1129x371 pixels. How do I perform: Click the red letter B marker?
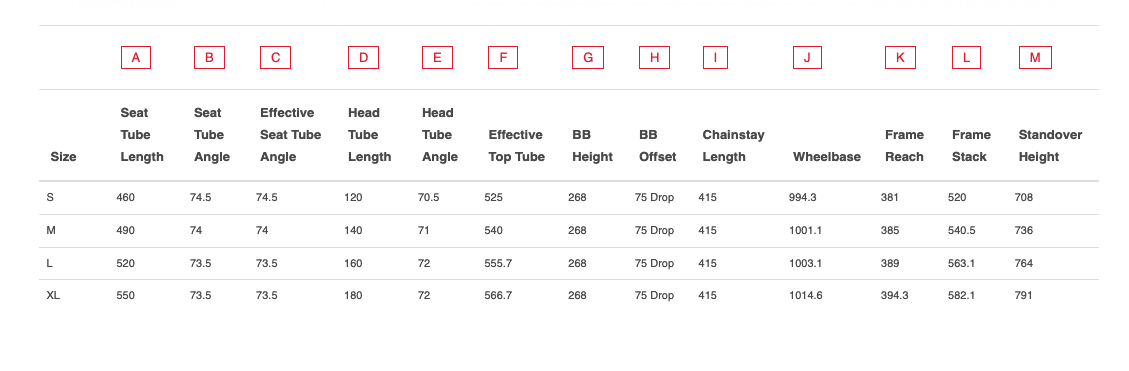click(210, 58)
